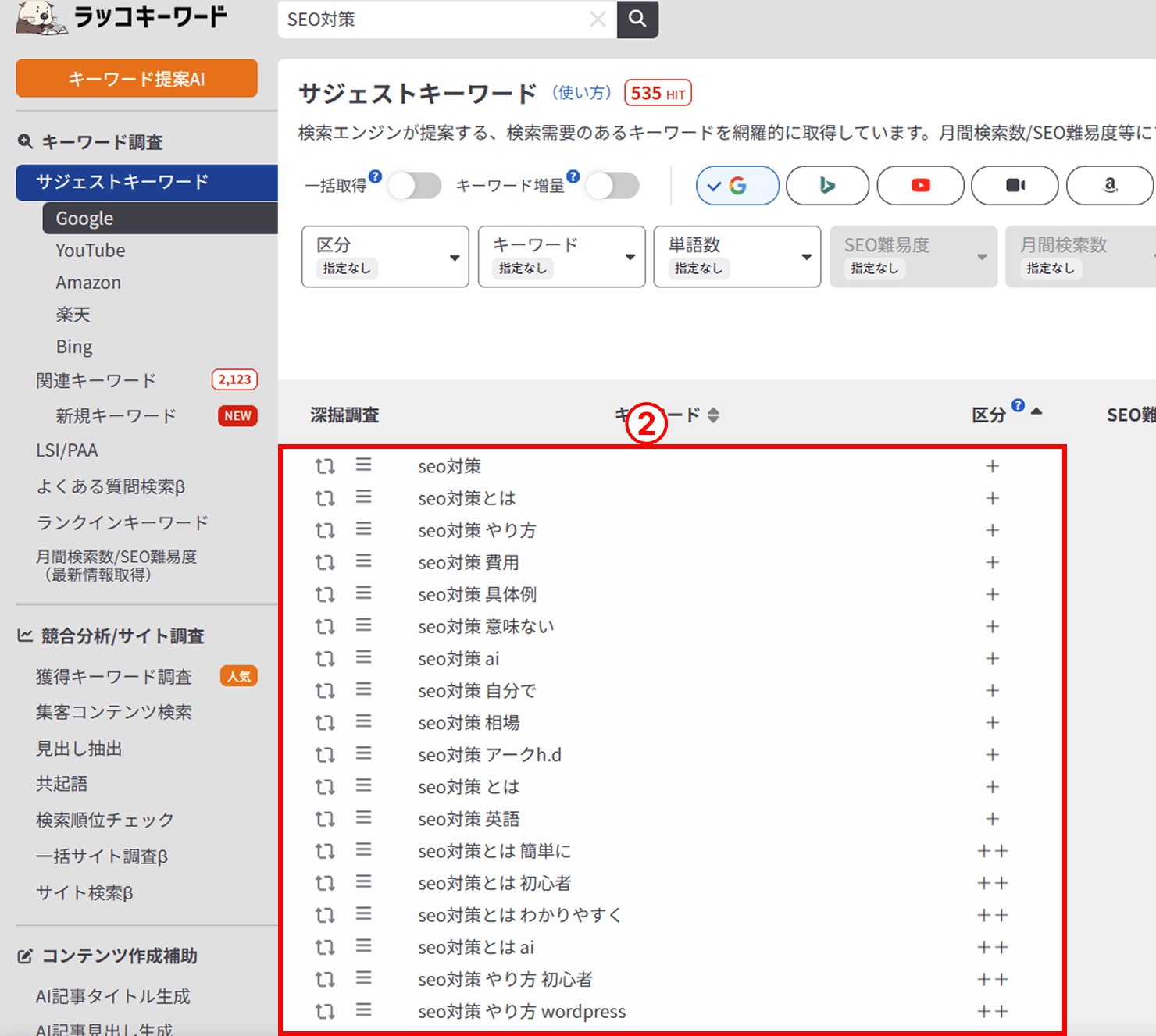This screenshot has width=1156, height=1036.
Task: Click re-search icon for seo対策 アークh.d row
Action: [325, 755]
